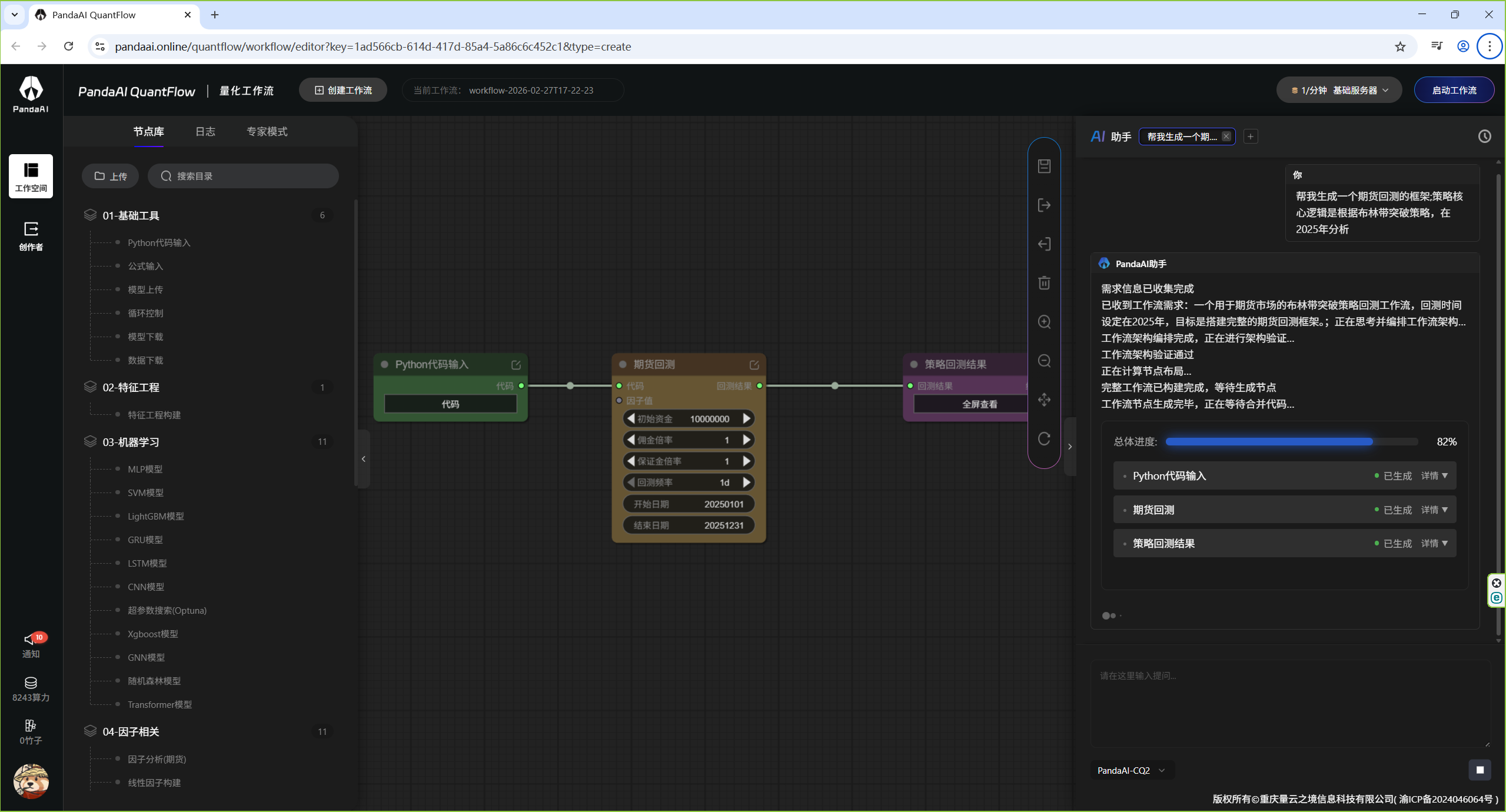Switch to the 节点库 tab
This screenshot has height=812, width=1506.
click(148, 132)
